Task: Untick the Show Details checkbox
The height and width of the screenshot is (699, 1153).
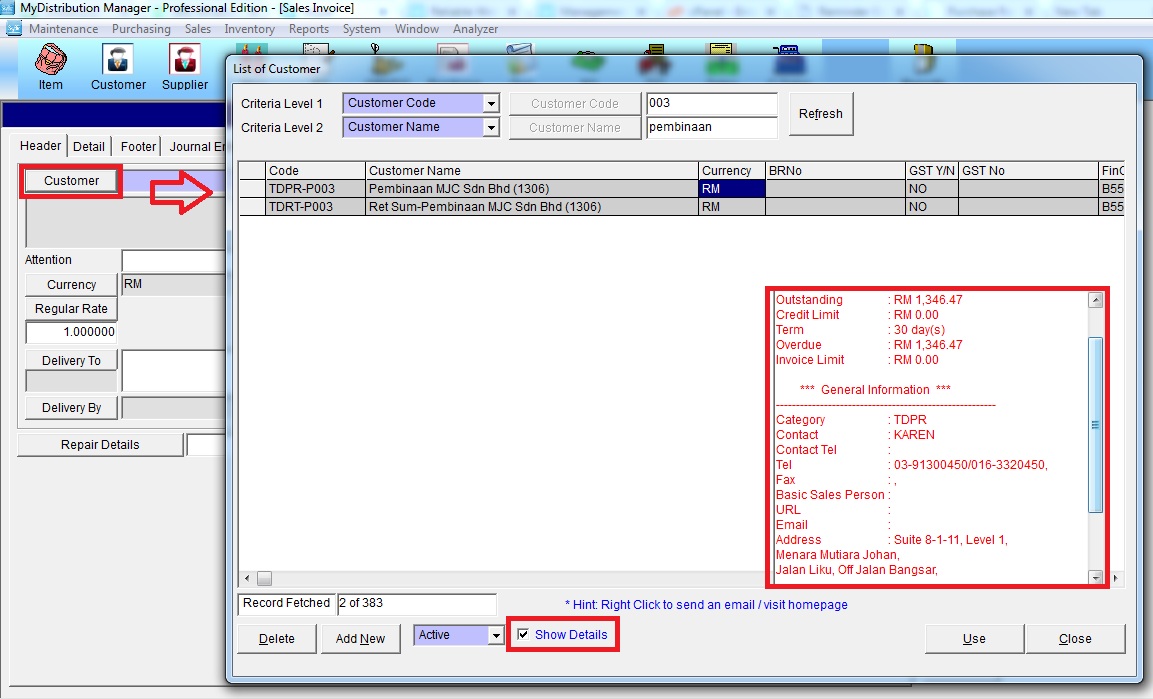Action: 523,635
